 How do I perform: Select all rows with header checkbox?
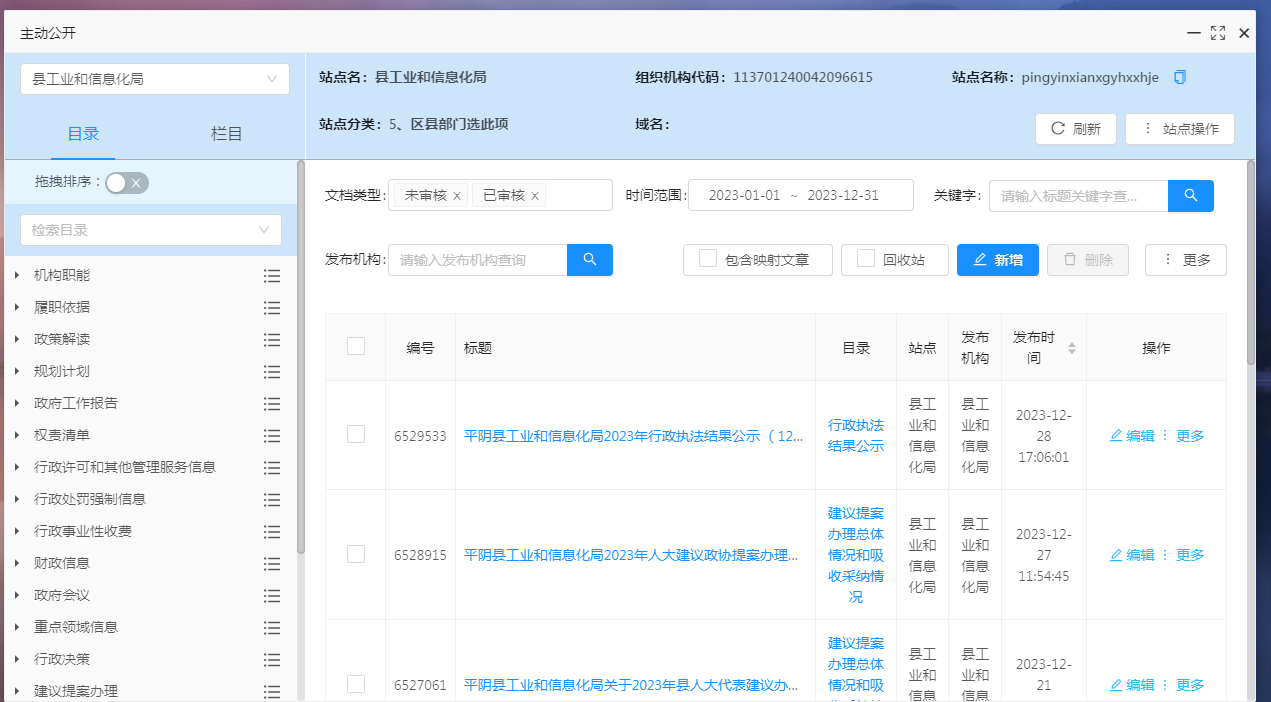coord(356,346)
